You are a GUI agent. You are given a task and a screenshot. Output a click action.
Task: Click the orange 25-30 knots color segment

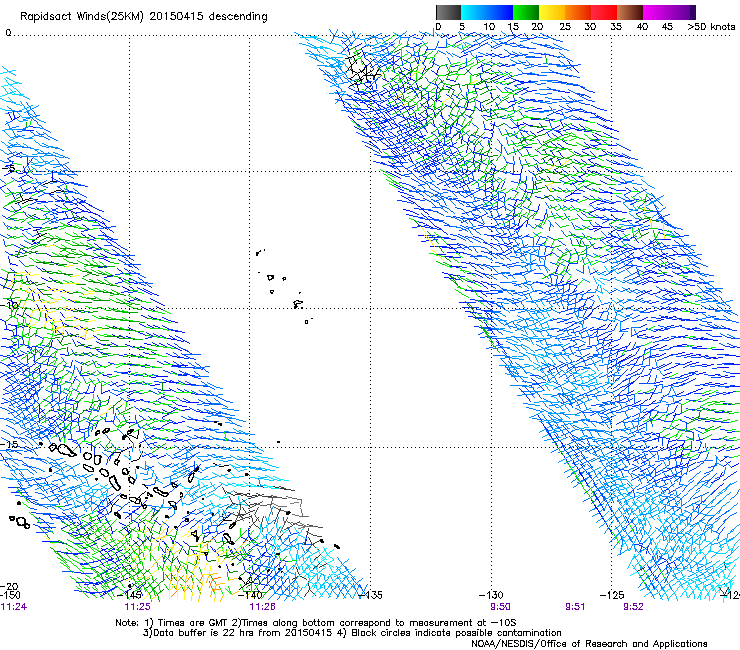[x=578, y=12]
